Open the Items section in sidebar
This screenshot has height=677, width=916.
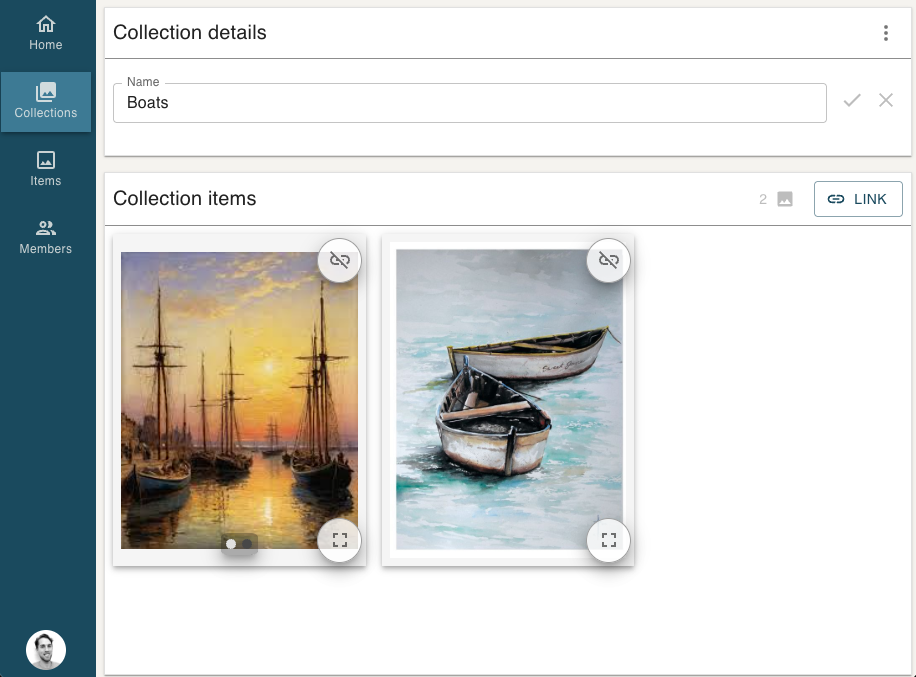pyautogui.click(x=46, y=169)
